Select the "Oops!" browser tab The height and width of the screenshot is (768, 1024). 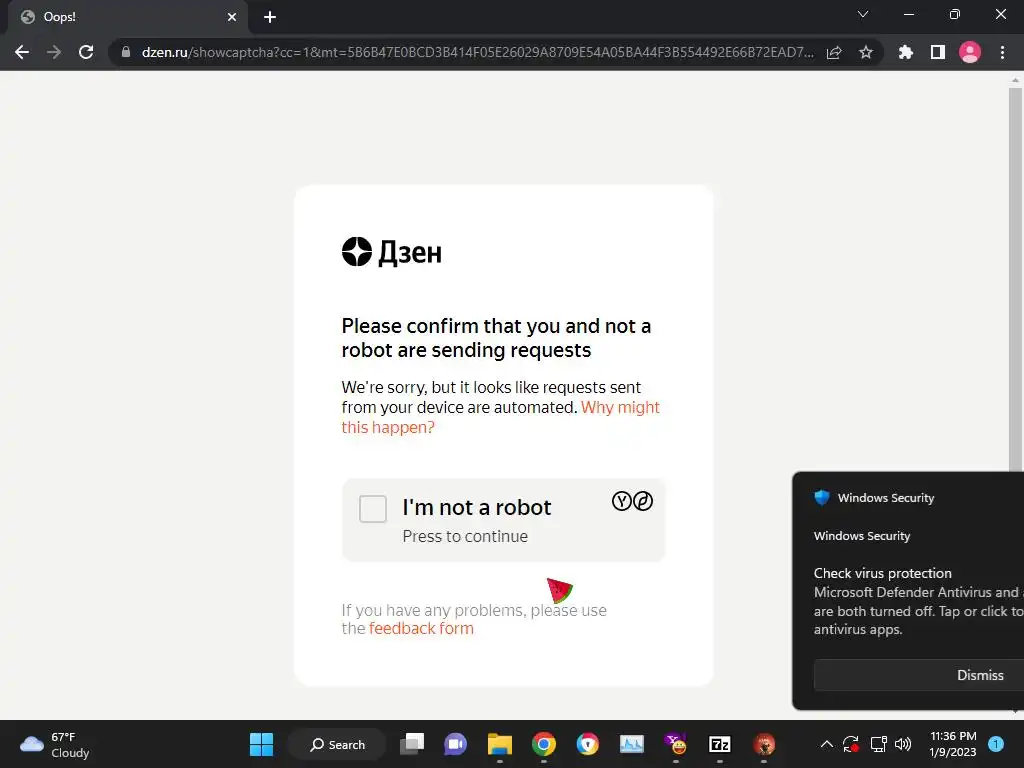pyautogui.click(x=127, y=17)
